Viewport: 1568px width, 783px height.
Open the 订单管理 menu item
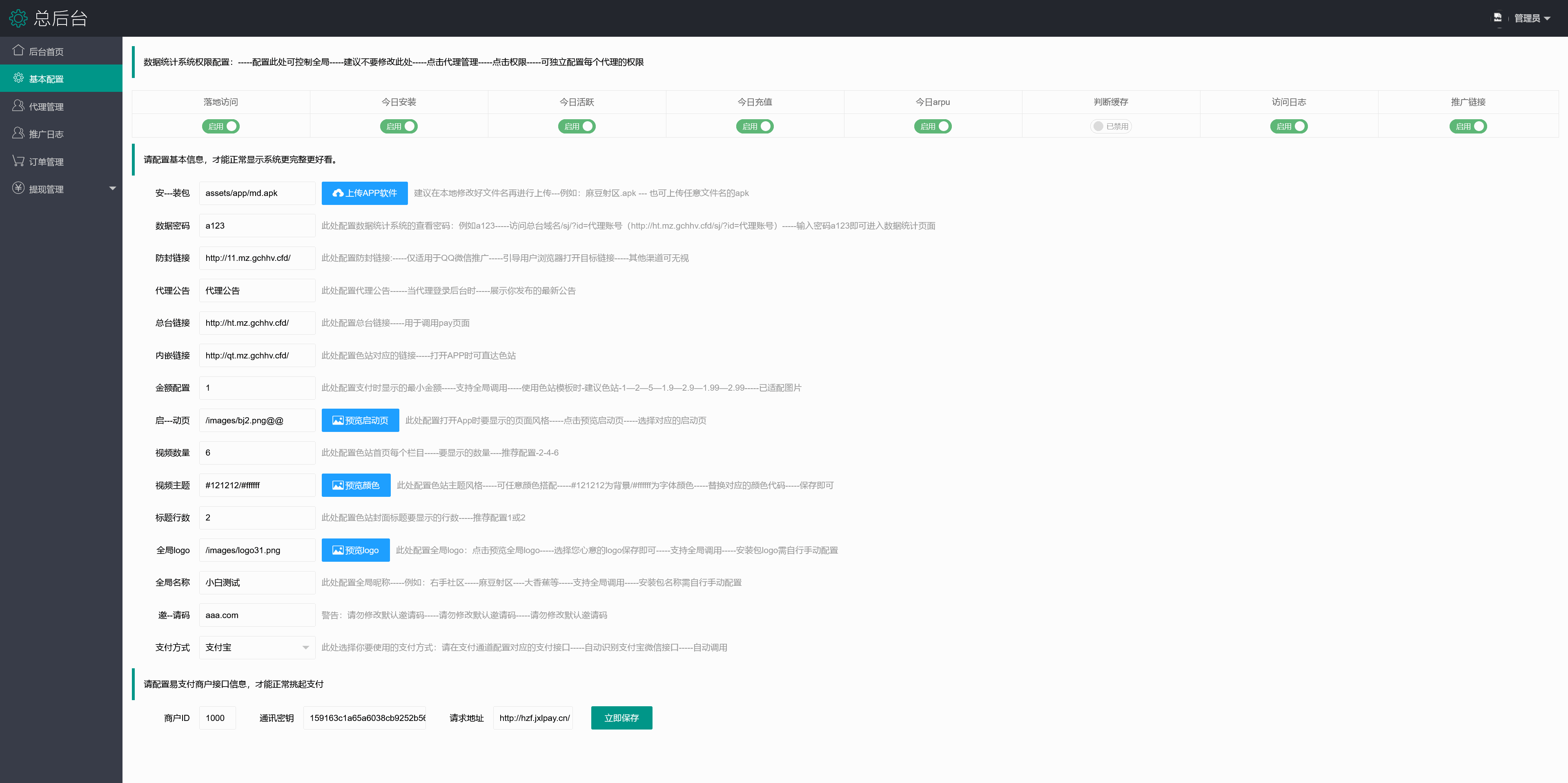[x=46, y=162]
